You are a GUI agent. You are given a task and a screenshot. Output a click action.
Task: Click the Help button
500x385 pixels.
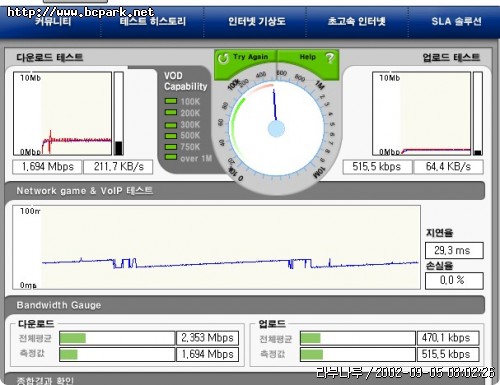tap(308, 57)
